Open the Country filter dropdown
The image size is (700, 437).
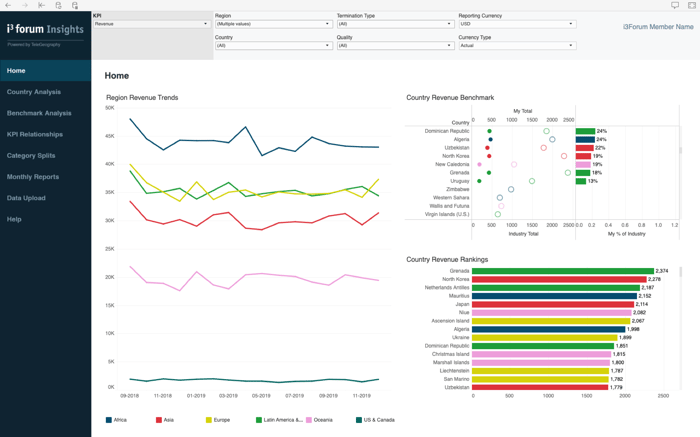click(274, 46)
